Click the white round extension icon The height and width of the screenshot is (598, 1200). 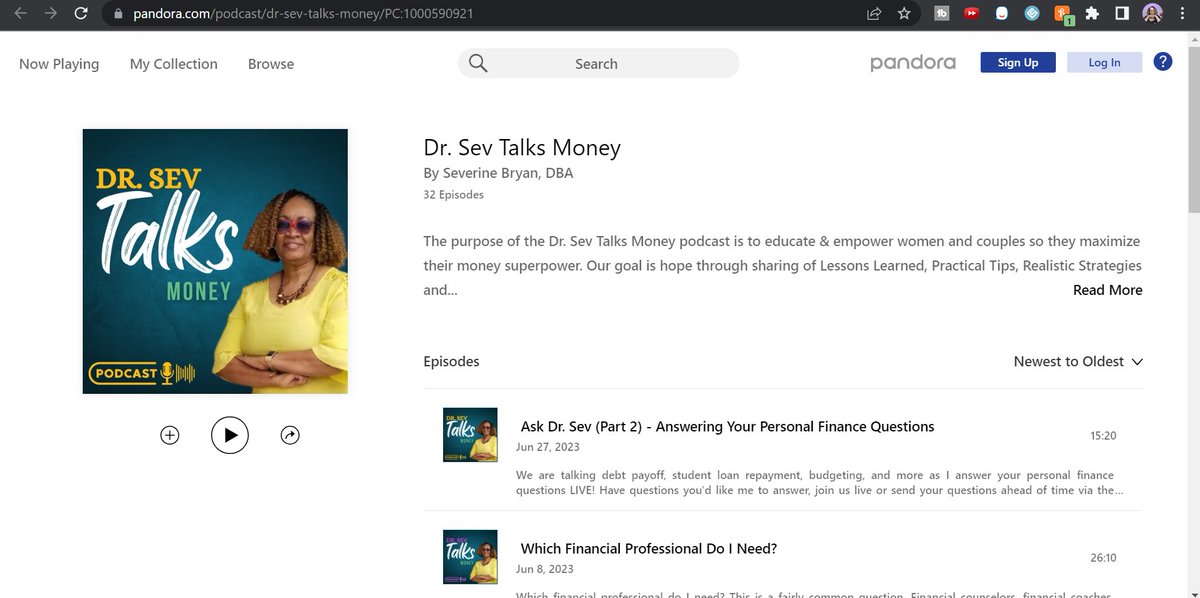(x=1001, y=14)
